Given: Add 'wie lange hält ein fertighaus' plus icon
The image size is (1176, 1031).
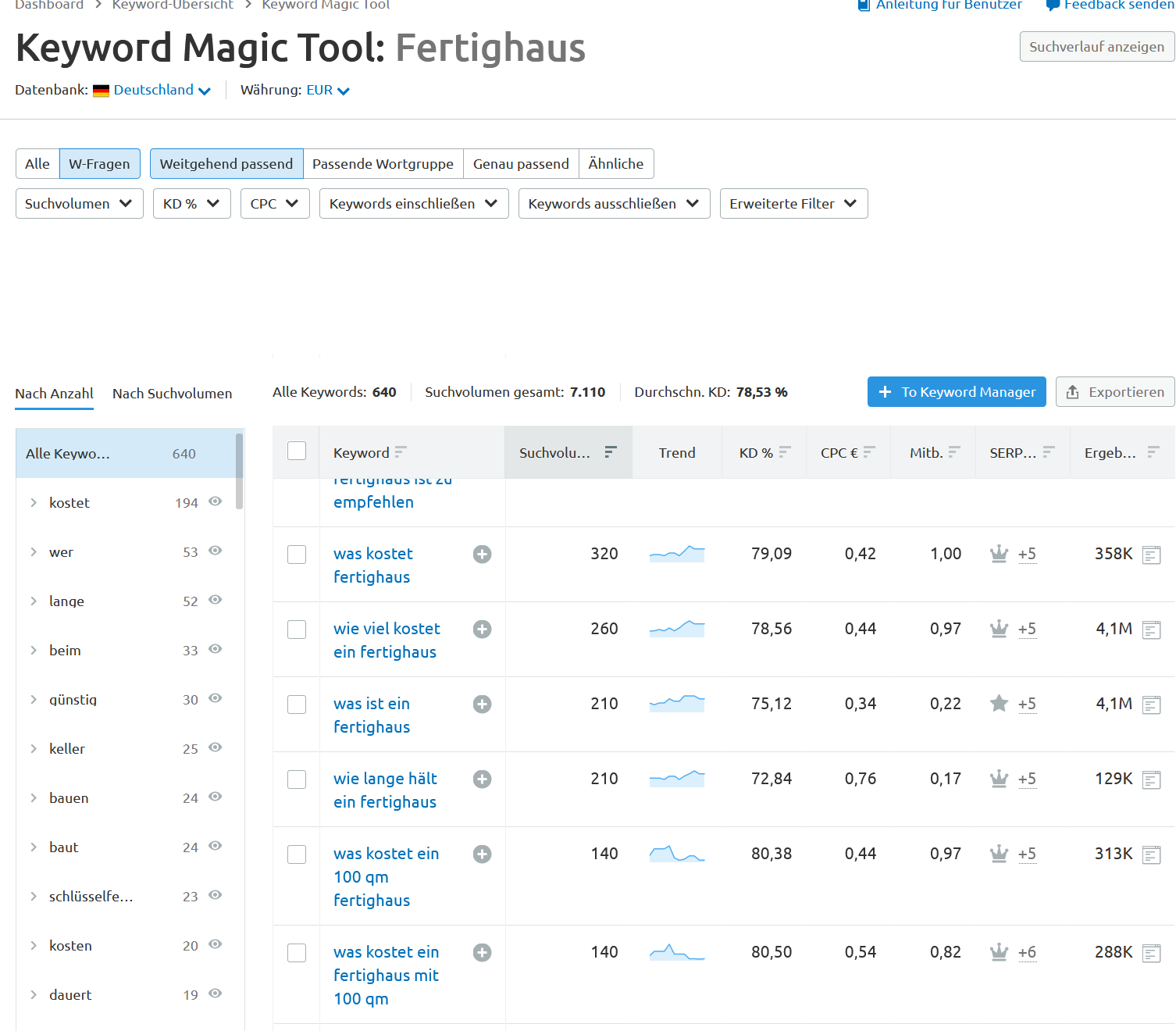Looking at the screenshot, I should pos(483,779).
